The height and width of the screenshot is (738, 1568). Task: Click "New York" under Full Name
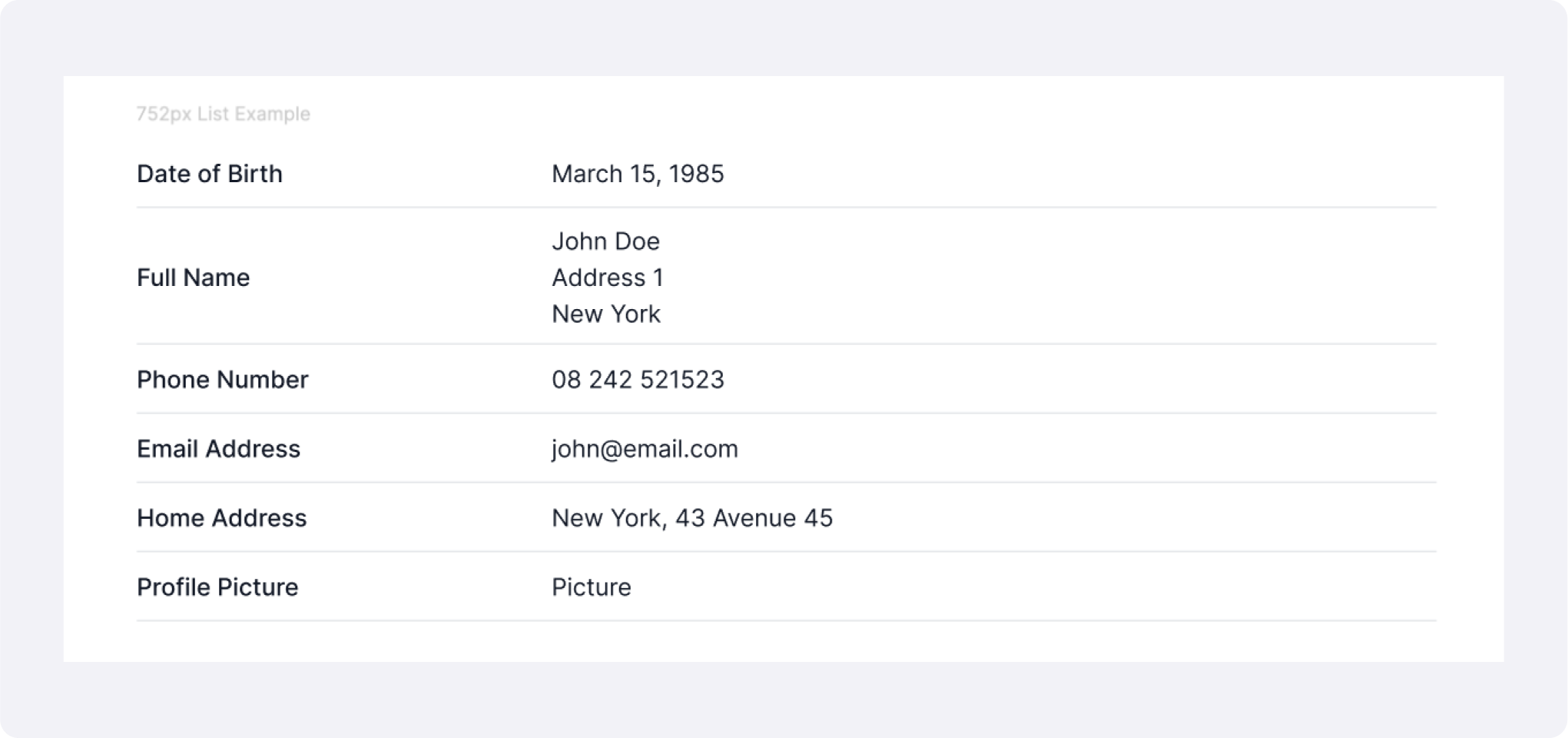(605, 314)
